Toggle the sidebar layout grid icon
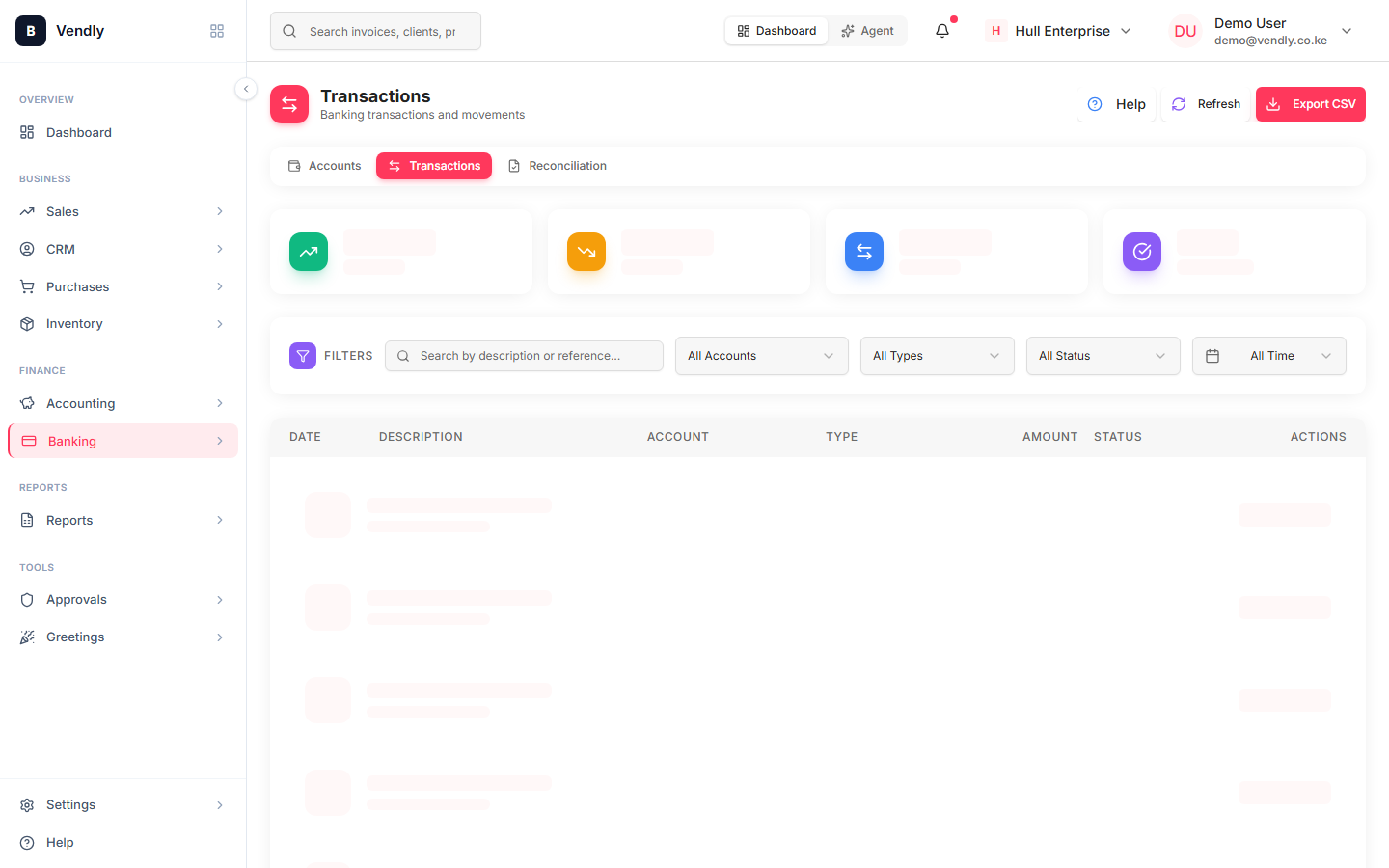The height and width of the screenshot is (868, 1389). [x=217, y=31]
